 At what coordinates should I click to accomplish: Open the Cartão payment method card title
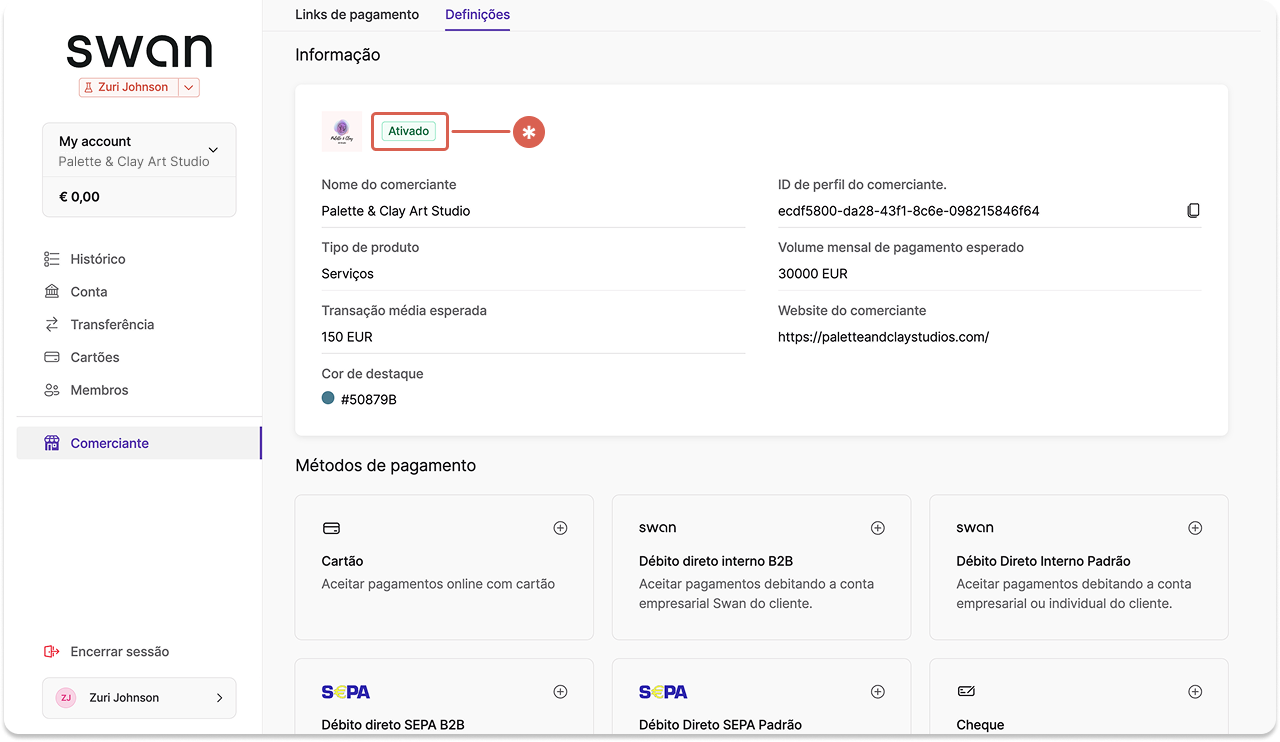click(343, 561)
